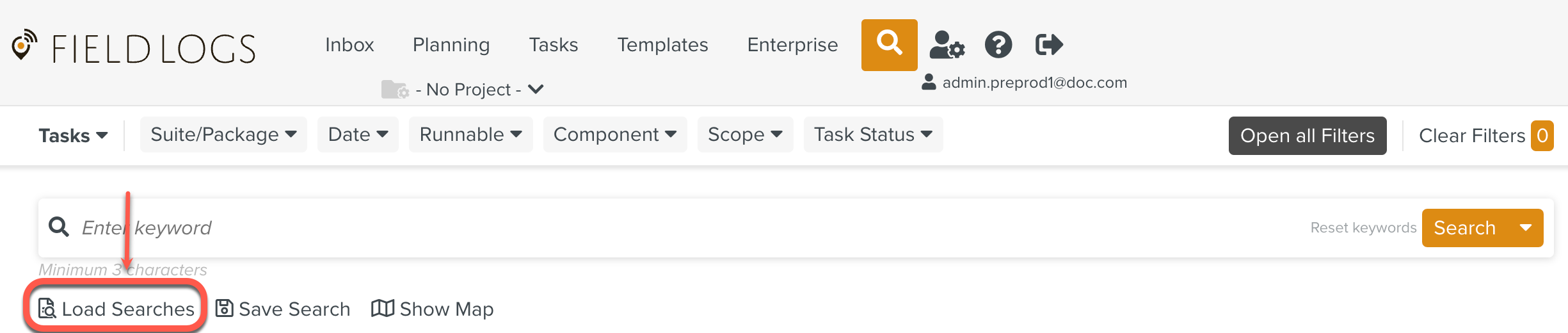Click the Save Search disk icon

(224, 309)
